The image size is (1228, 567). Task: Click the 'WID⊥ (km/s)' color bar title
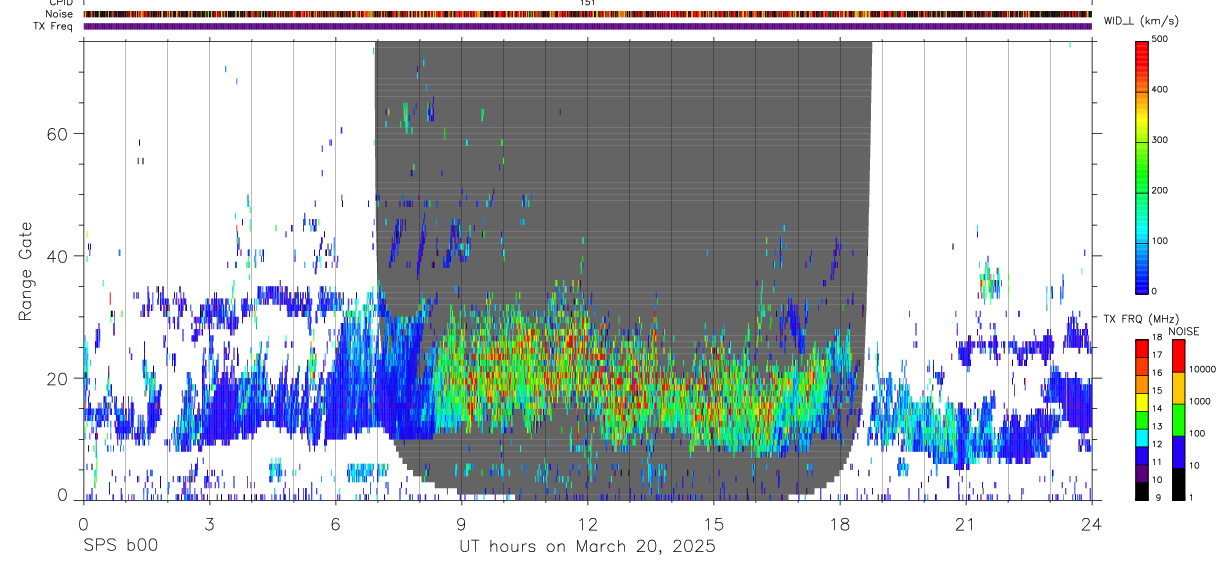tap(1141, 21)
